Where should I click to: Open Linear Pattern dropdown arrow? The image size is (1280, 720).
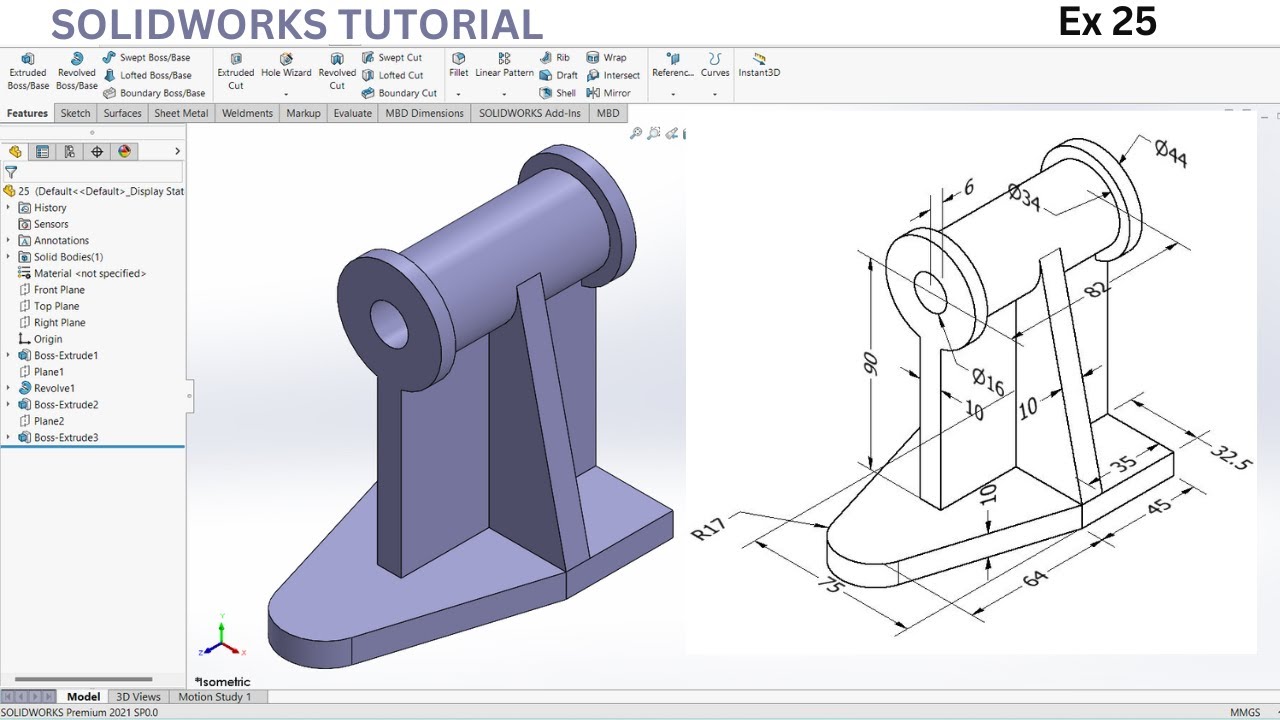(504, 94)
